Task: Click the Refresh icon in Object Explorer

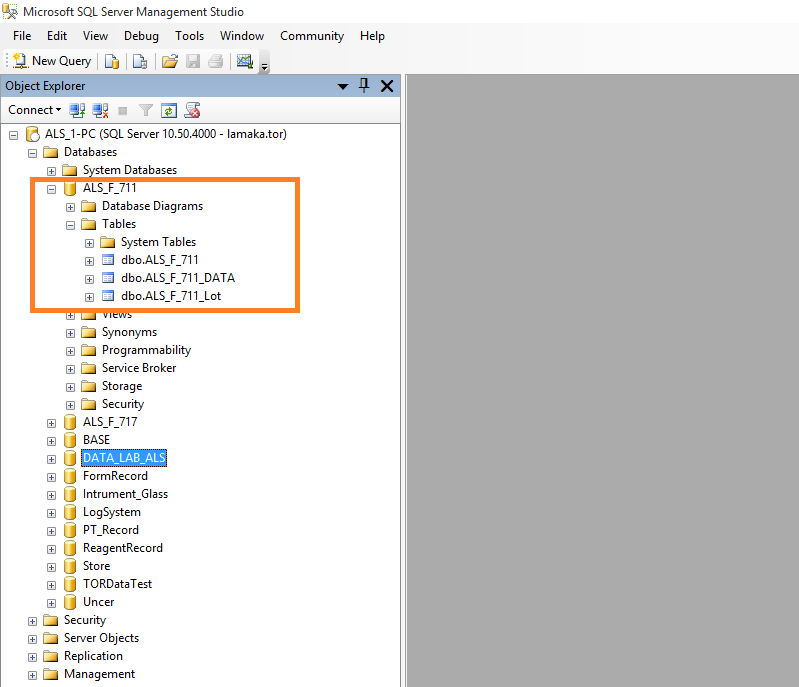Action: pos(169,110)
